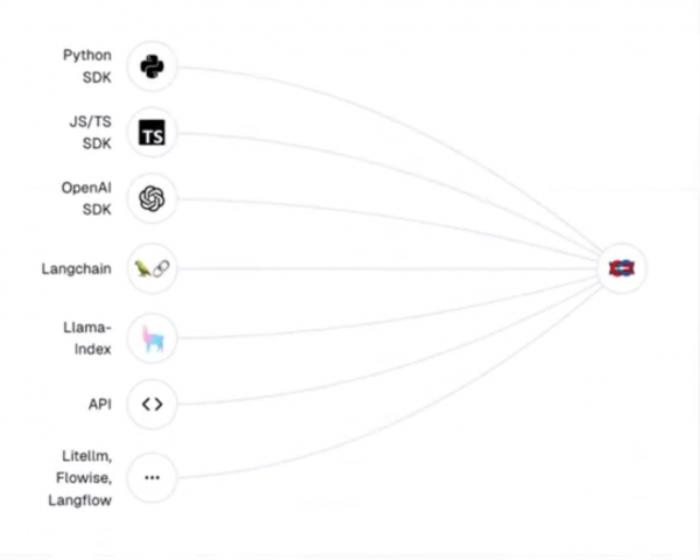Click the API text label

click(100, 404)
